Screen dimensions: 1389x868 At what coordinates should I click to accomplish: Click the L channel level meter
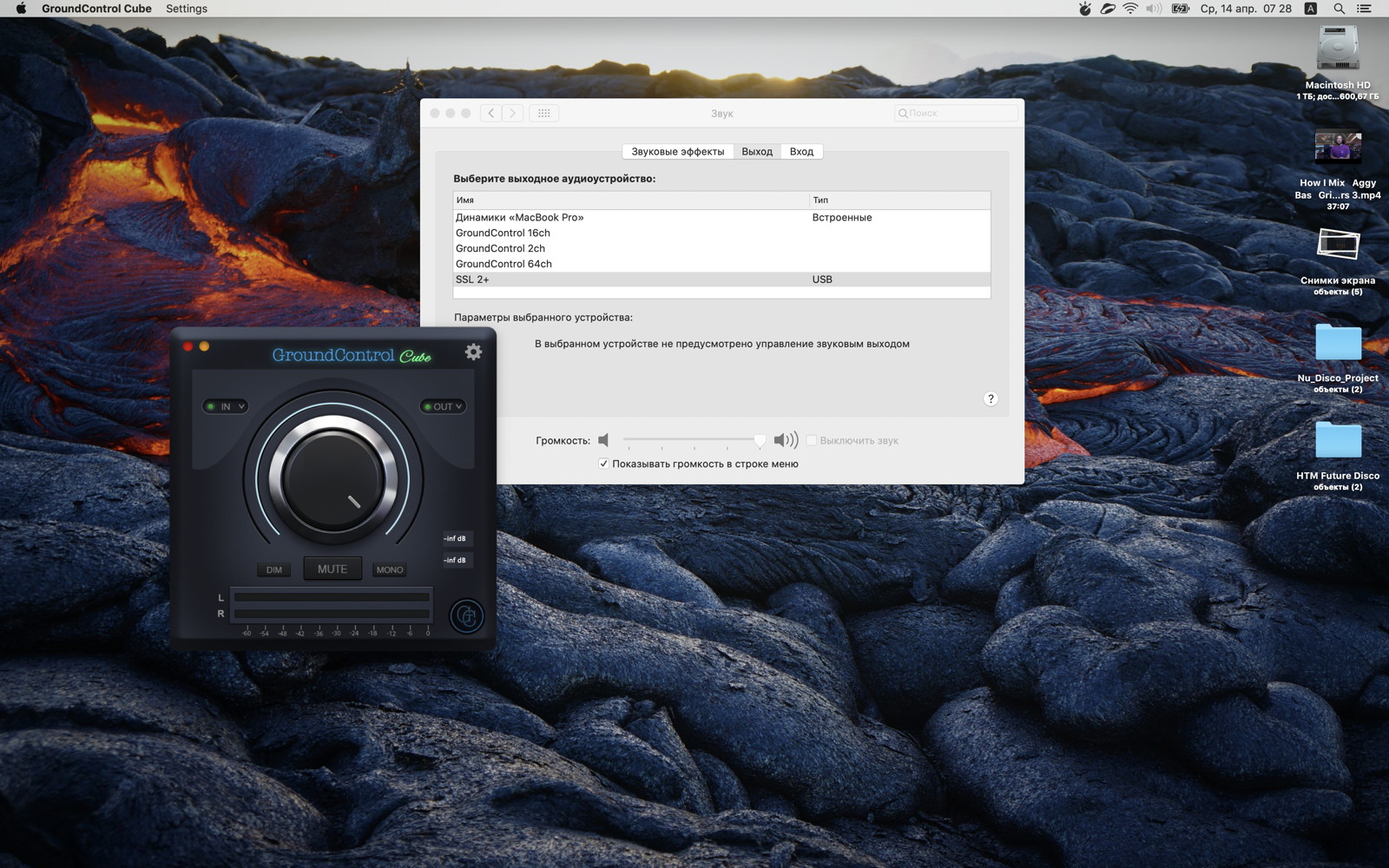[332, 597]
